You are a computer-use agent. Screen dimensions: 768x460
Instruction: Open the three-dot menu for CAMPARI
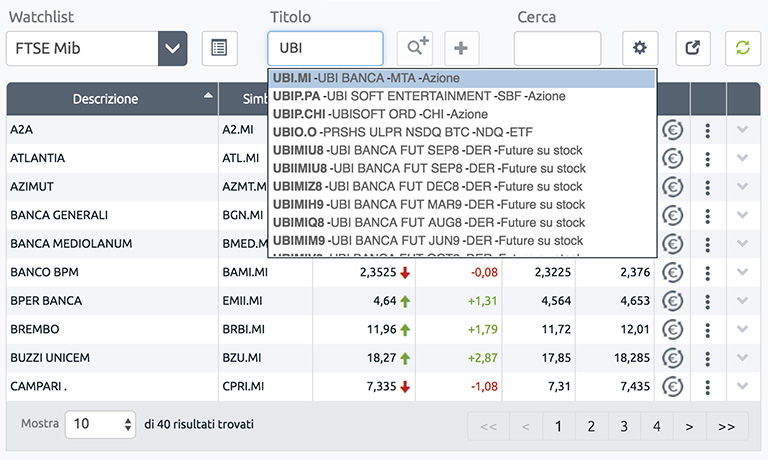pyautogui.click(x=707, y=387)
